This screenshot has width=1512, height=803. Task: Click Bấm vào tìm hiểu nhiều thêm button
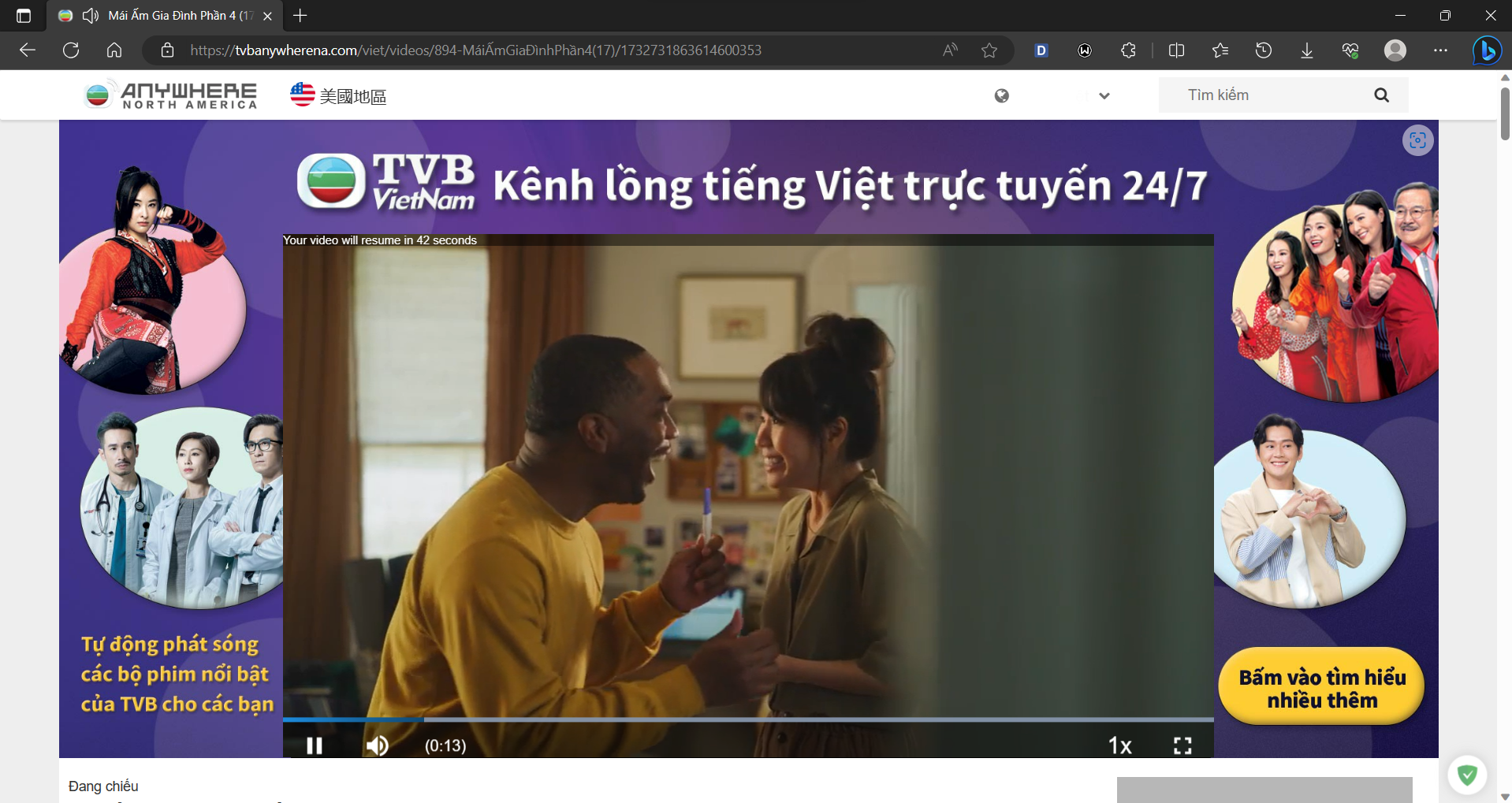[x=1321, y=687]
